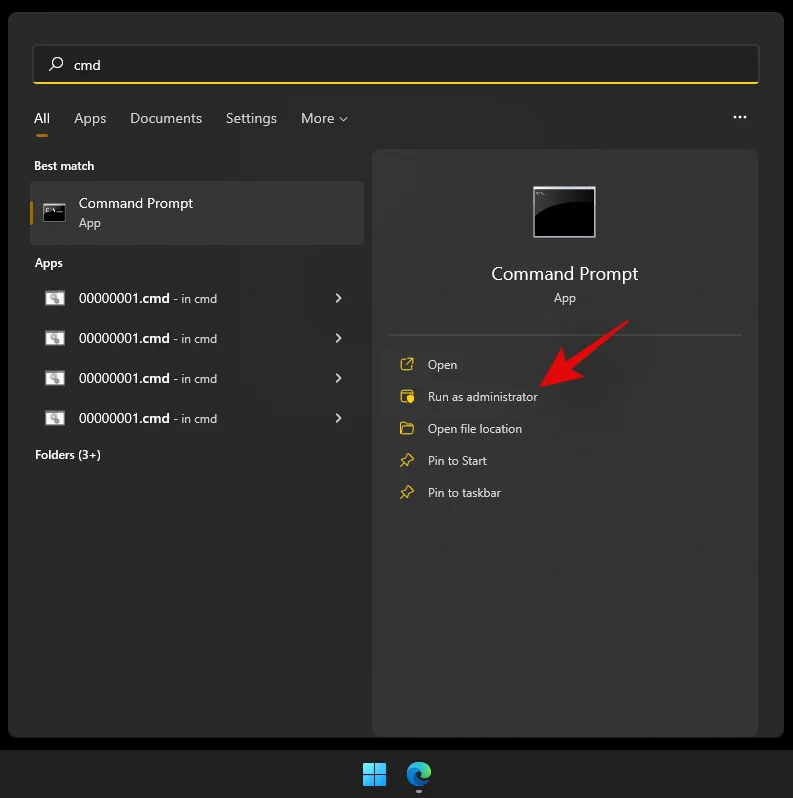The width and height of the screenshot is (793, 798).
Task: Choose Pin to taskbar
Action: 464,493
